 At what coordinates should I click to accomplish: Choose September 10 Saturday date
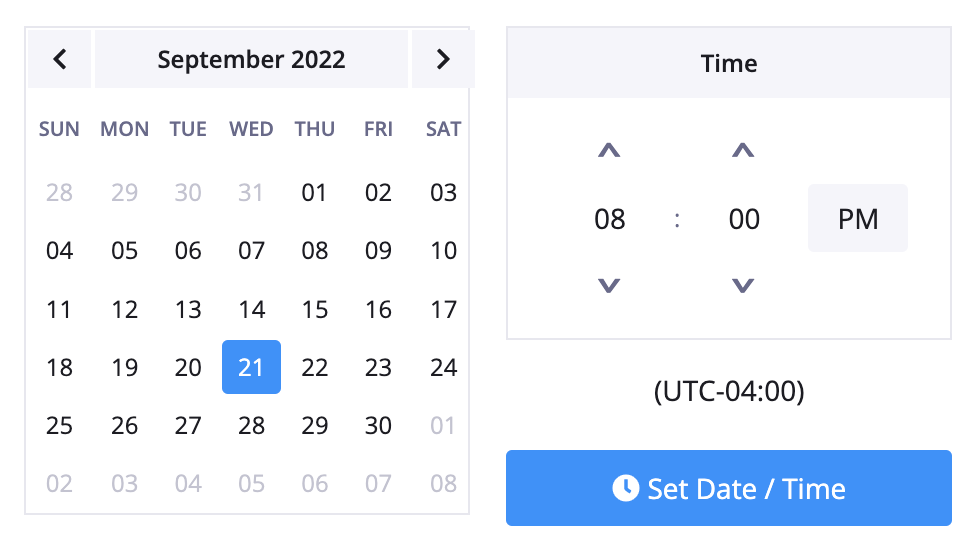click(443, 251)
